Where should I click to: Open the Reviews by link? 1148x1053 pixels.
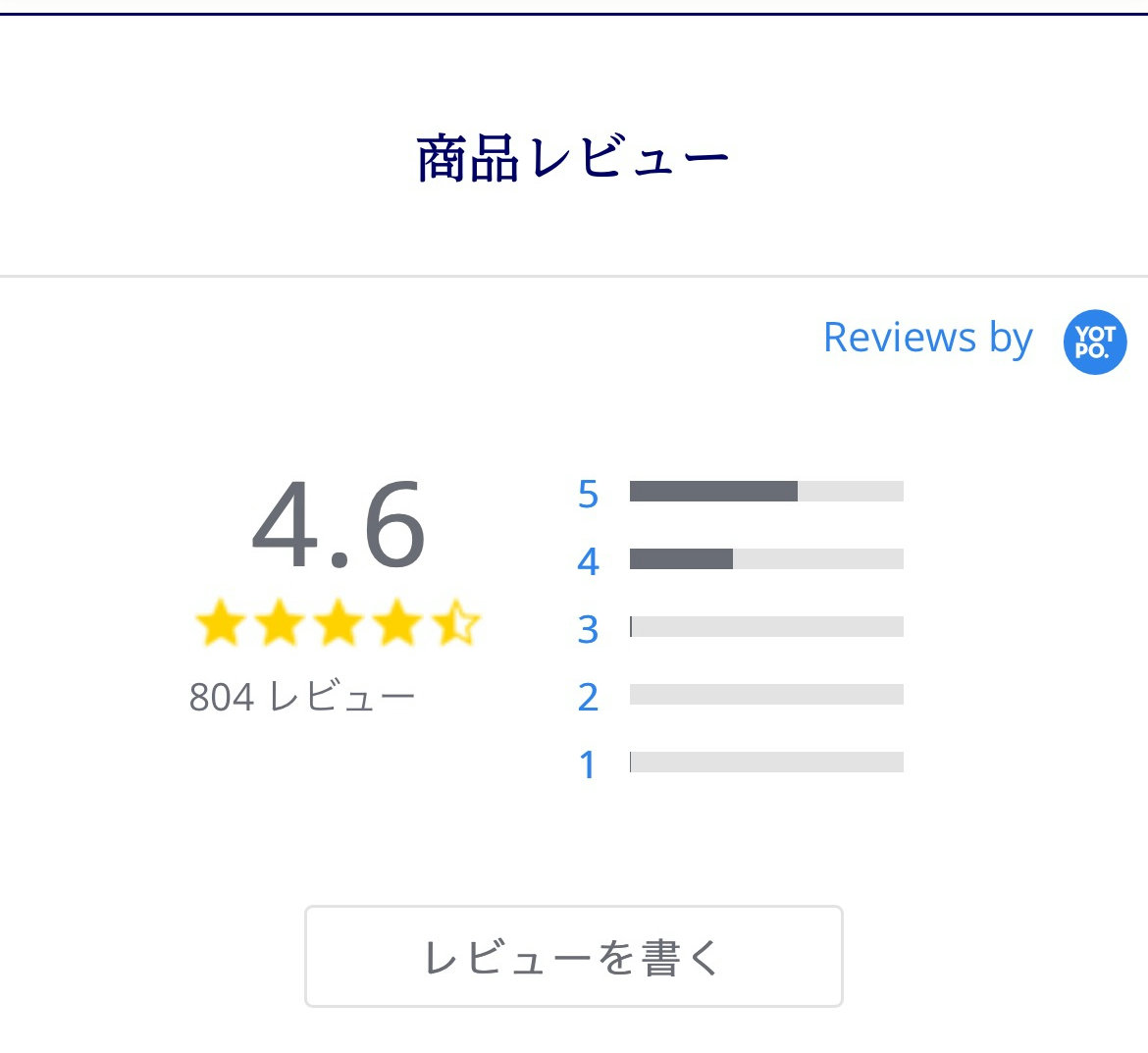tap(927, 339)
